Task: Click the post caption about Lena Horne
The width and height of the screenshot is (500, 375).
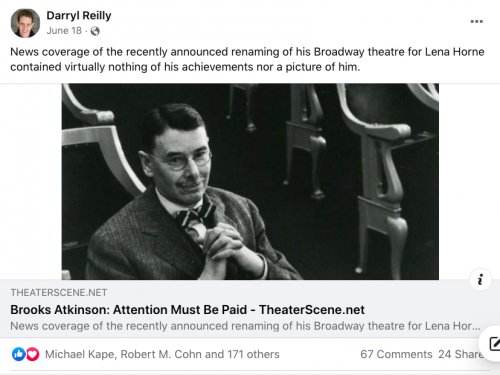Action: tap(247, 59)
